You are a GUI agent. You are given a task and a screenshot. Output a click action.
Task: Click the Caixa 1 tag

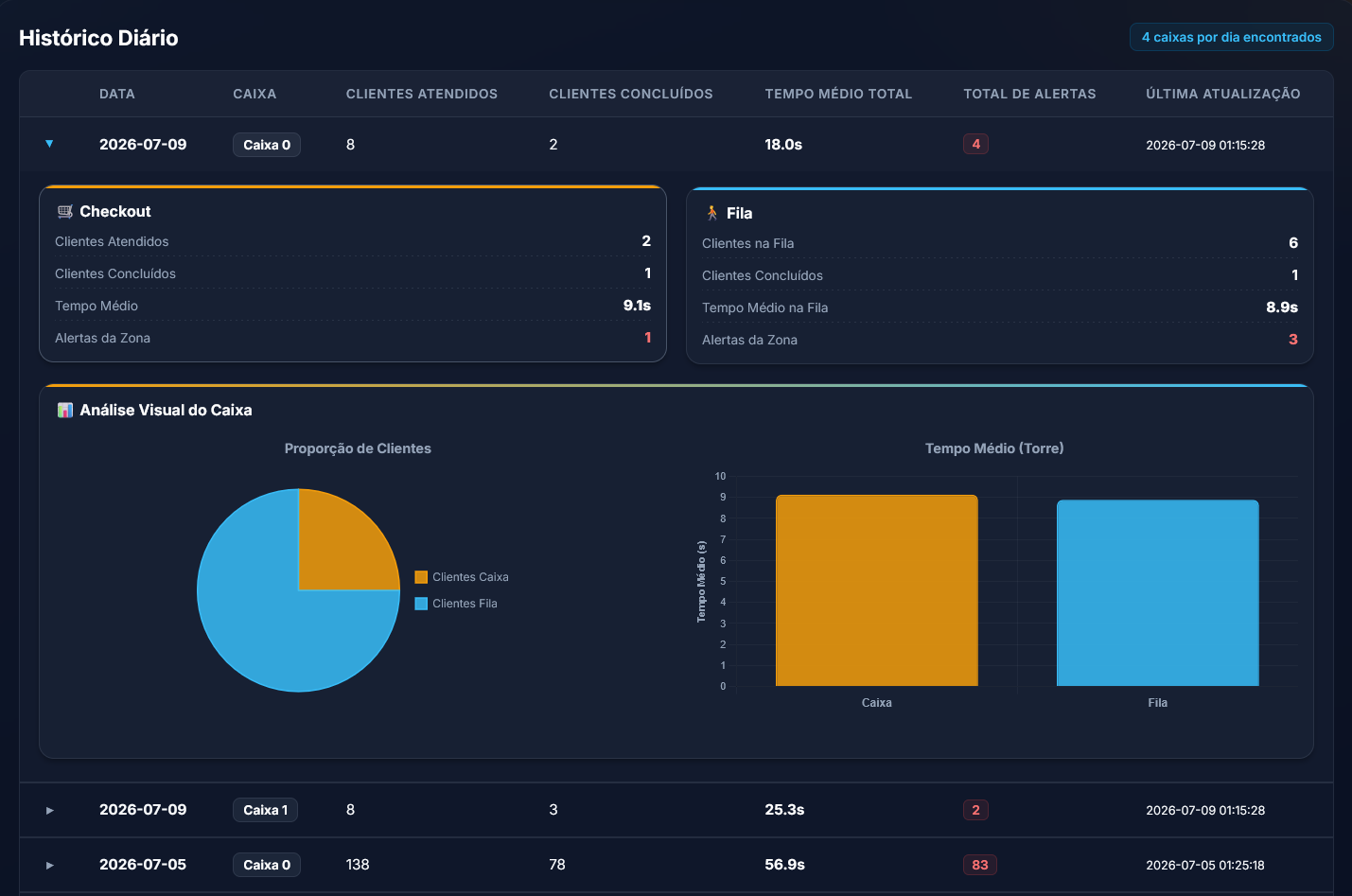266,810
